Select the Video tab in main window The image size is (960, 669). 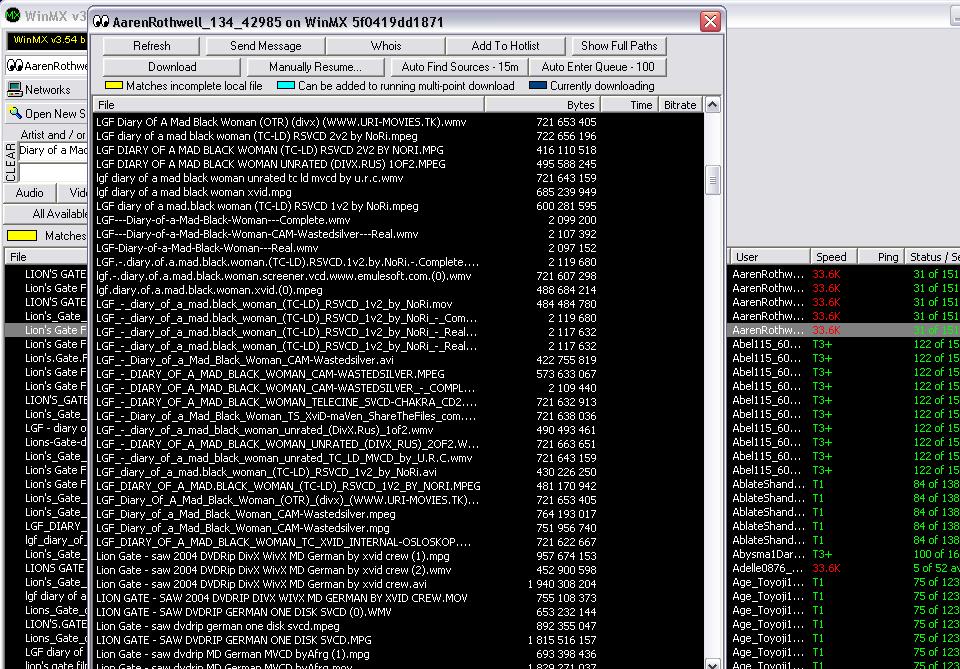pos(73,193)
